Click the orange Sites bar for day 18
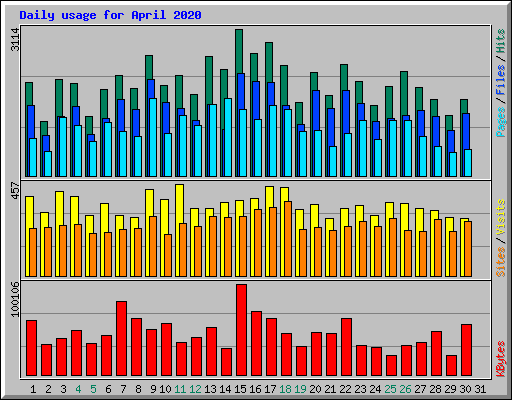This screenshot has width=512, height=400. click(x=288, y=239)
